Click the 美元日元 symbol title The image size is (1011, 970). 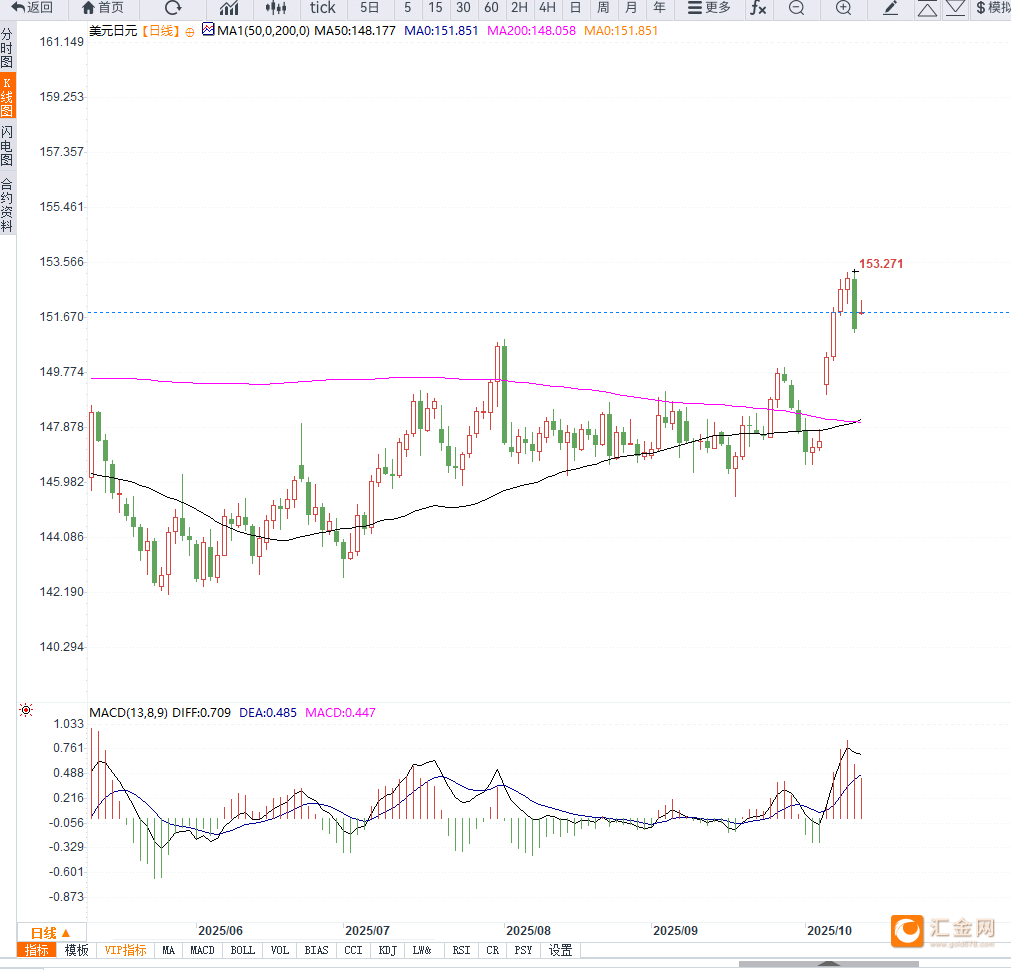(x=113, y=31)
